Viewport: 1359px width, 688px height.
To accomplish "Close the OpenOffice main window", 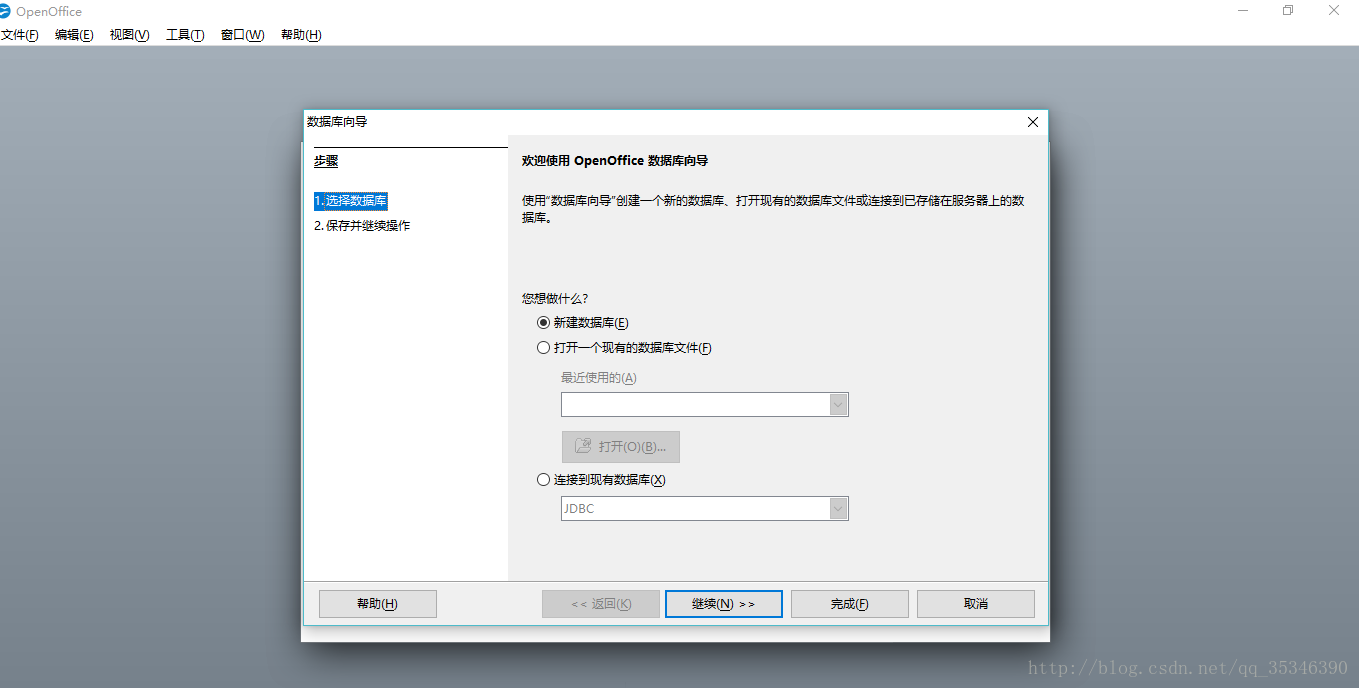I will click(1334, 11).
